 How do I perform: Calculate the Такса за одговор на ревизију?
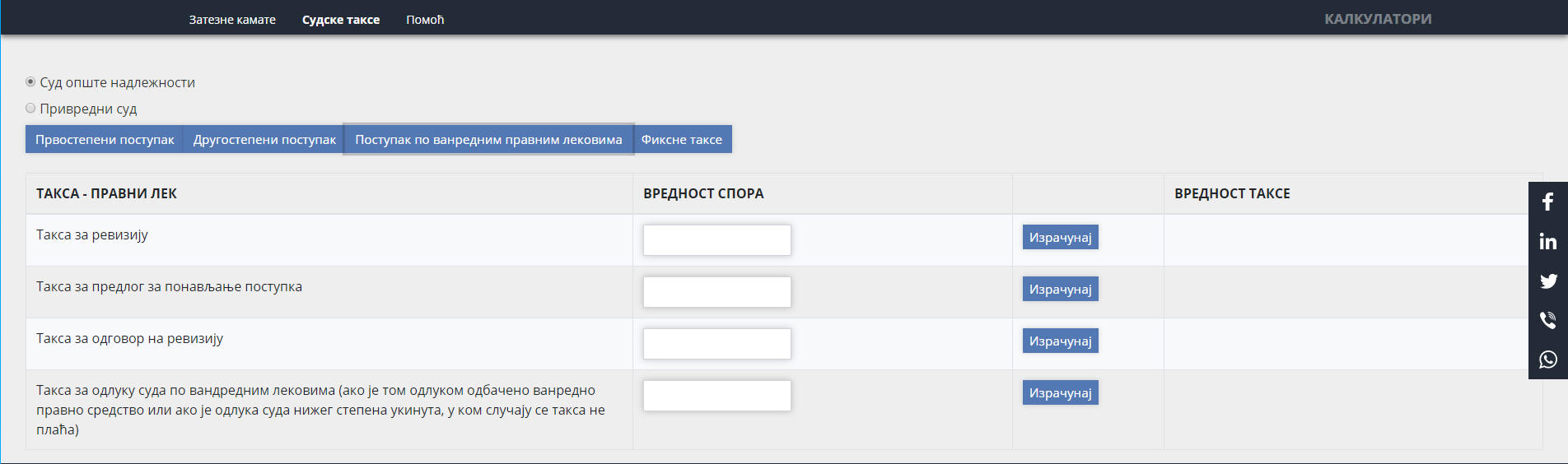1060,341
